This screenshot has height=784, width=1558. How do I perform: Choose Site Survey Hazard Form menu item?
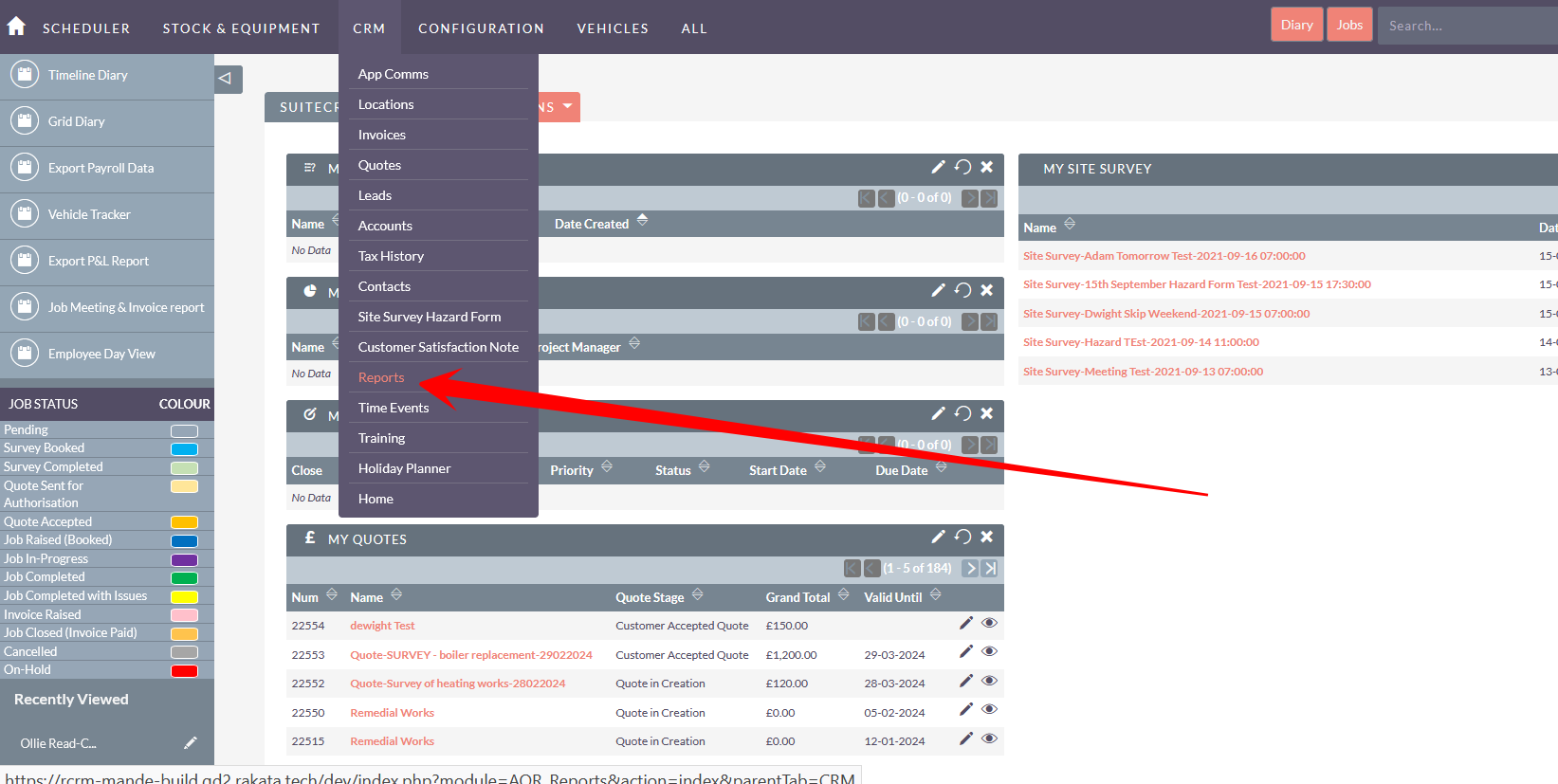coord(430,317)
